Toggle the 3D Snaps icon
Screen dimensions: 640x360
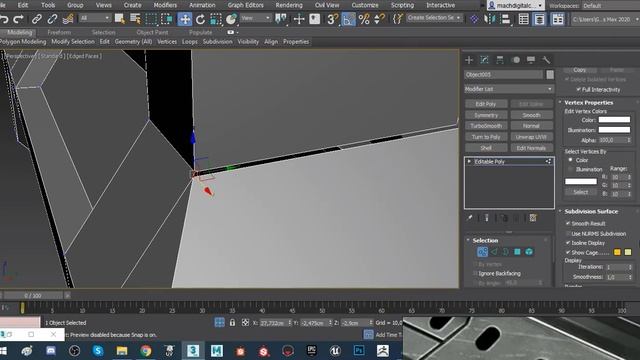point(333,19)
